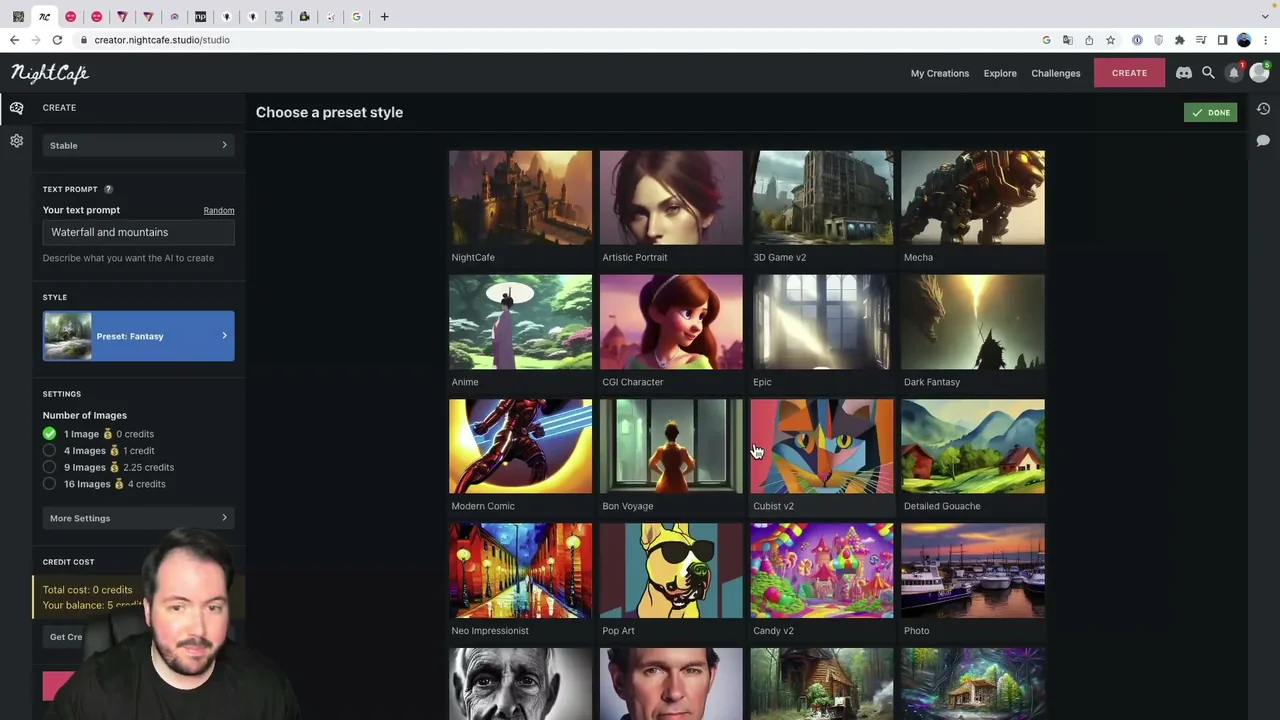Open the browser three-dot menu

pyautogui.click(x=1266, y=40)
